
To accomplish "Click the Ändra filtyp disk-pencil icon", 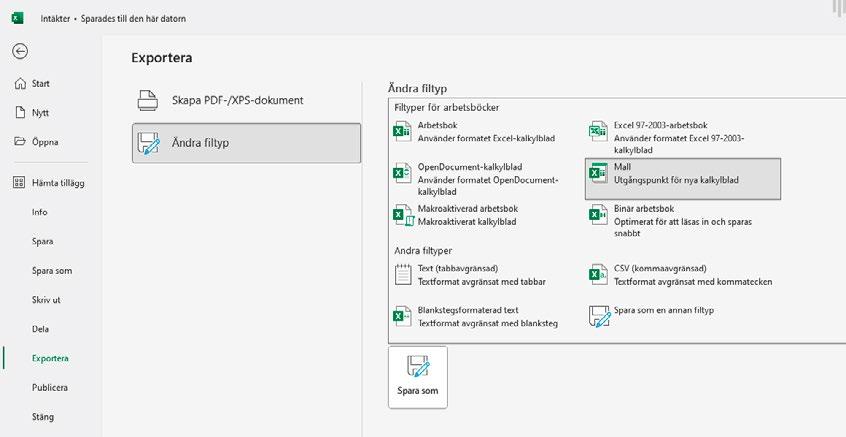I will point(148,144).
